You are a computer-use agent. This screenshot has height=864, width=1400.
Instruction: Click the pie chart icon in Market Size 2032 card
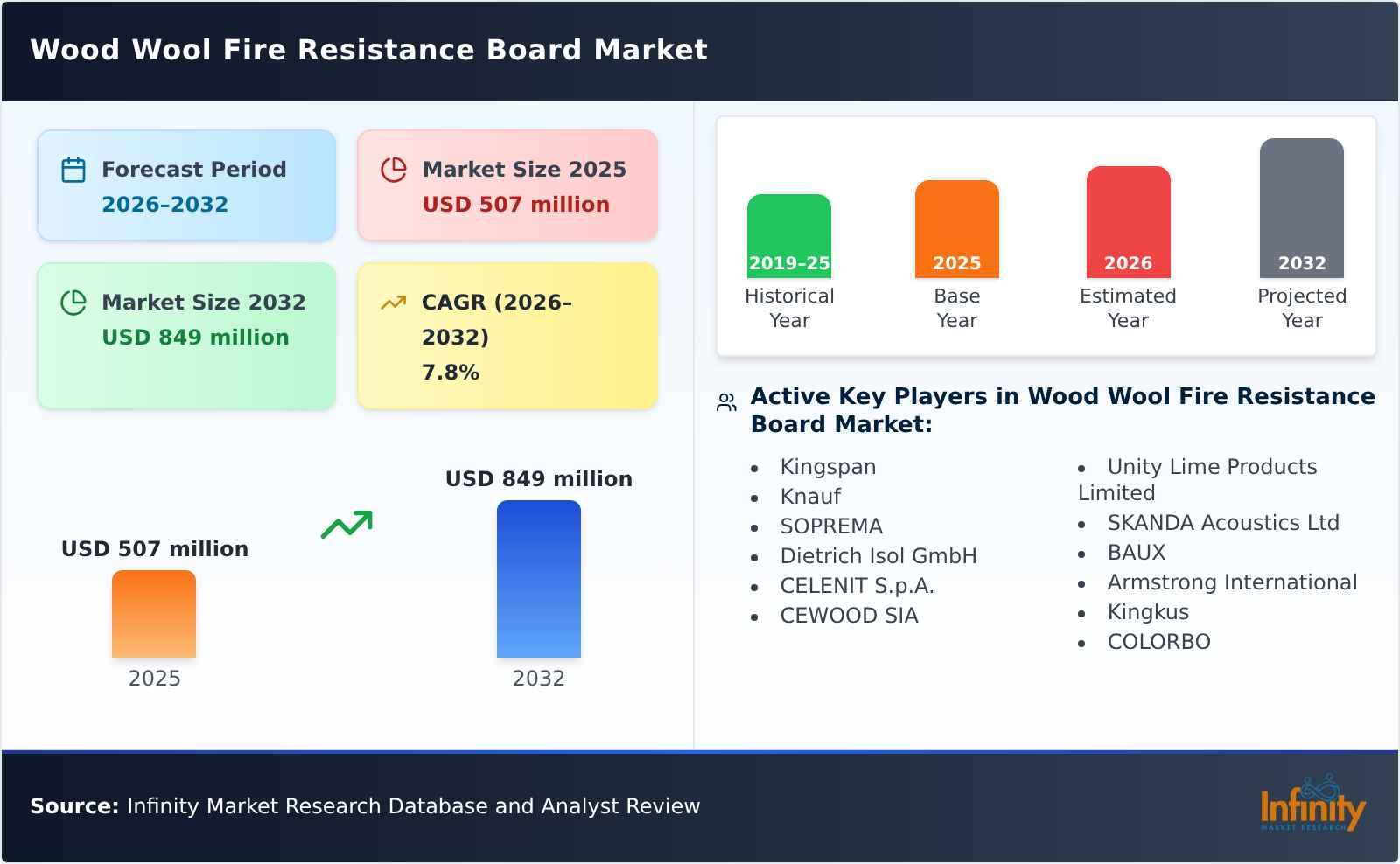73,302
